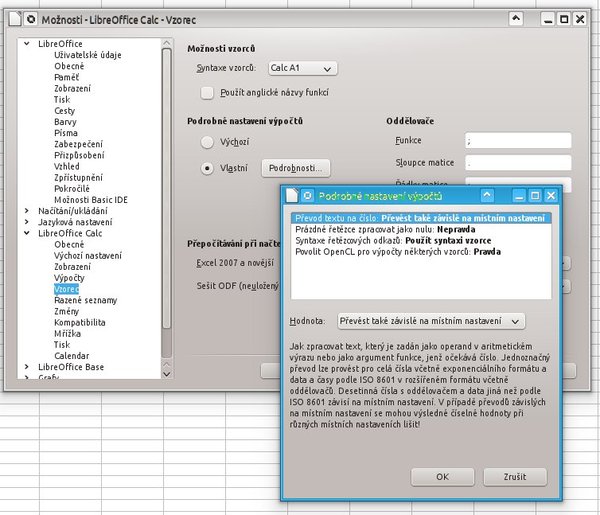Select Písma in the tree

[66, 133]
